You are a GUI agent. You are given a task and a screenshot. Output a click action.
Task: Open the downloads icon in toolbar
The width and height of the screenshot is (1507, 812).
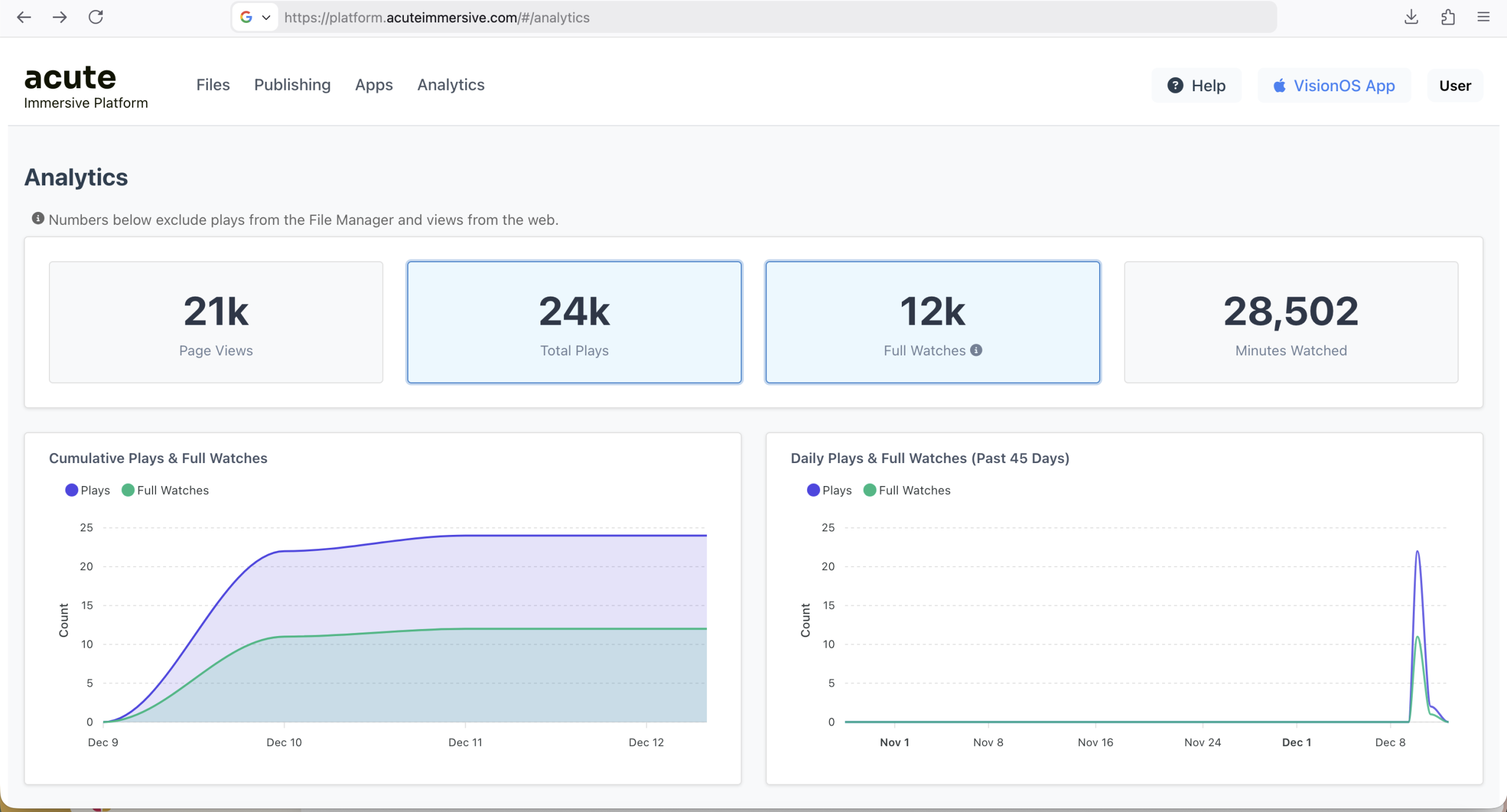[1411, 17]
